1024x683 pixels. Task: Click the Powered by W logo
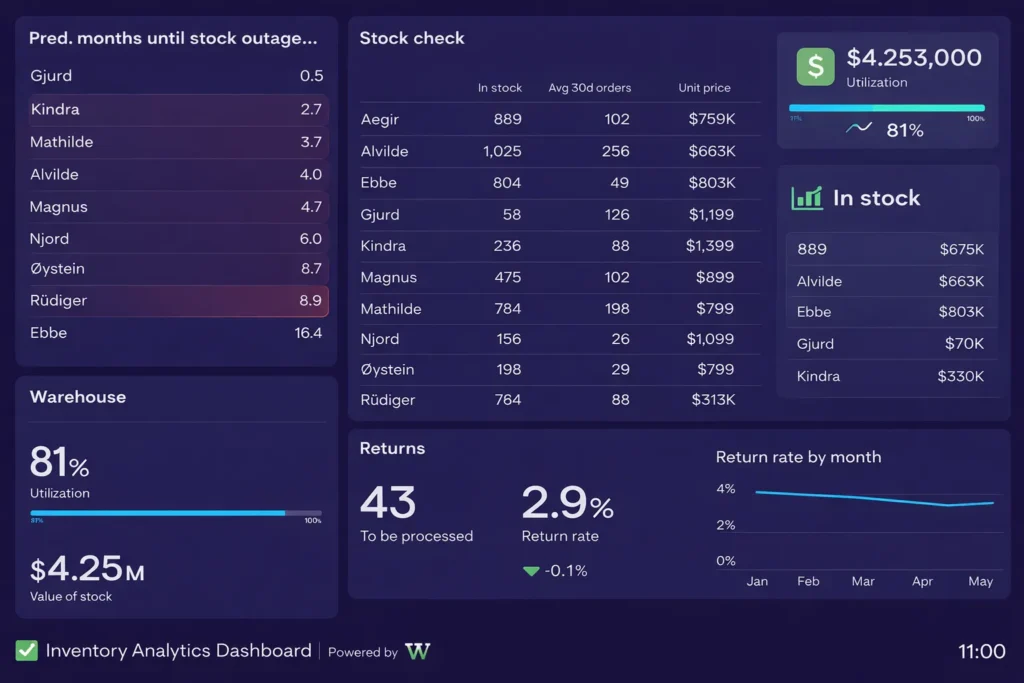[418, 650]
